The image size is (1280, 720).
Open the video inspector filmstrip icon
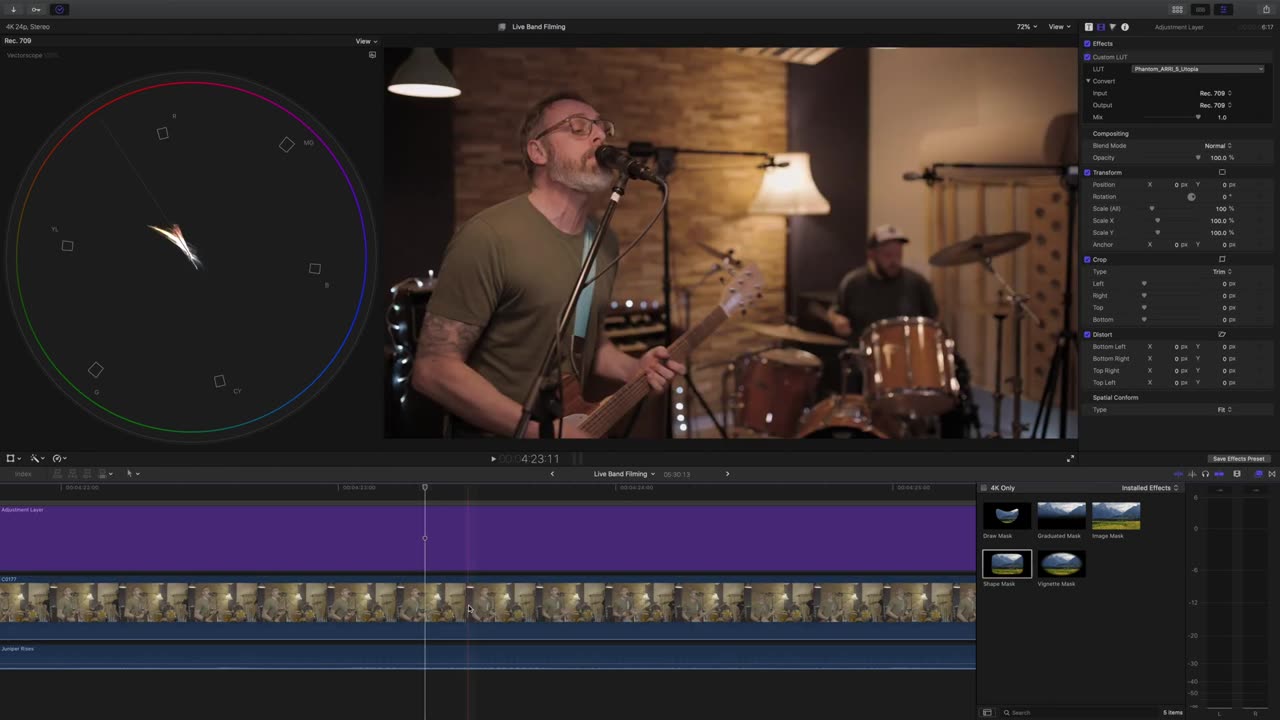[1101, 27]
